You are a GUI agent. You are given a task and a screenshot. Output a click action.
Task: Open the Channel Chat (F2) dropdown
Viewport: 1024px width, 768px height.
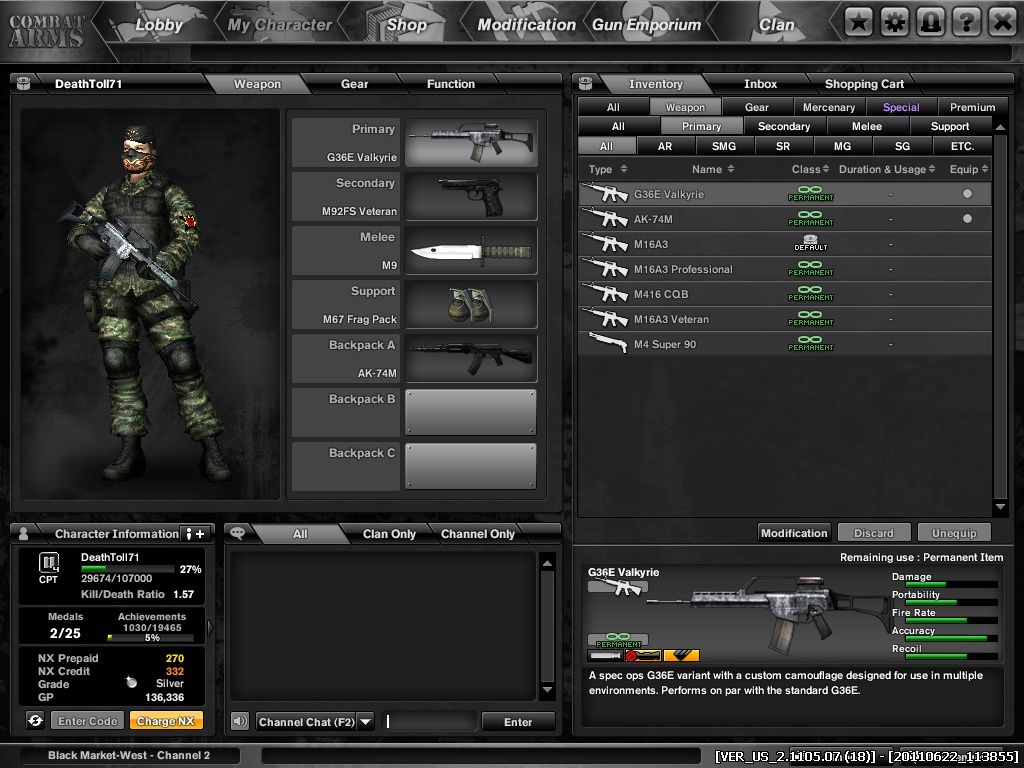(366, 722)
